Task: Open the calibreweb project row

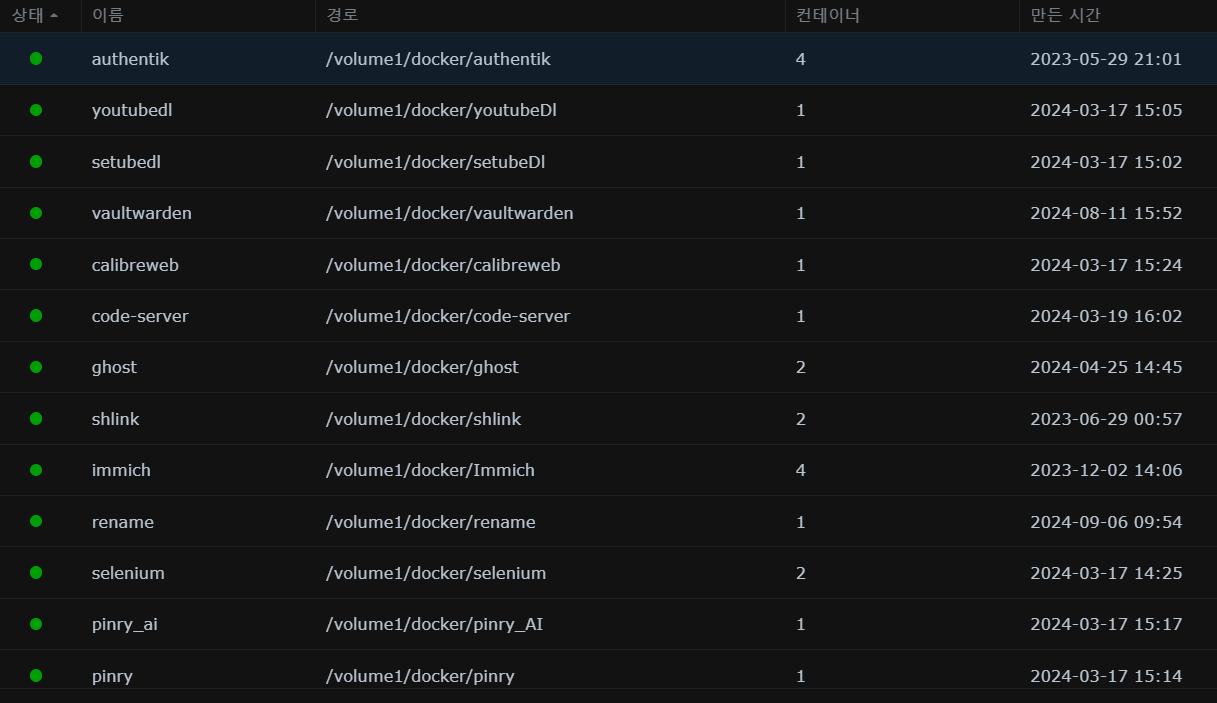Action: [135, 265]
